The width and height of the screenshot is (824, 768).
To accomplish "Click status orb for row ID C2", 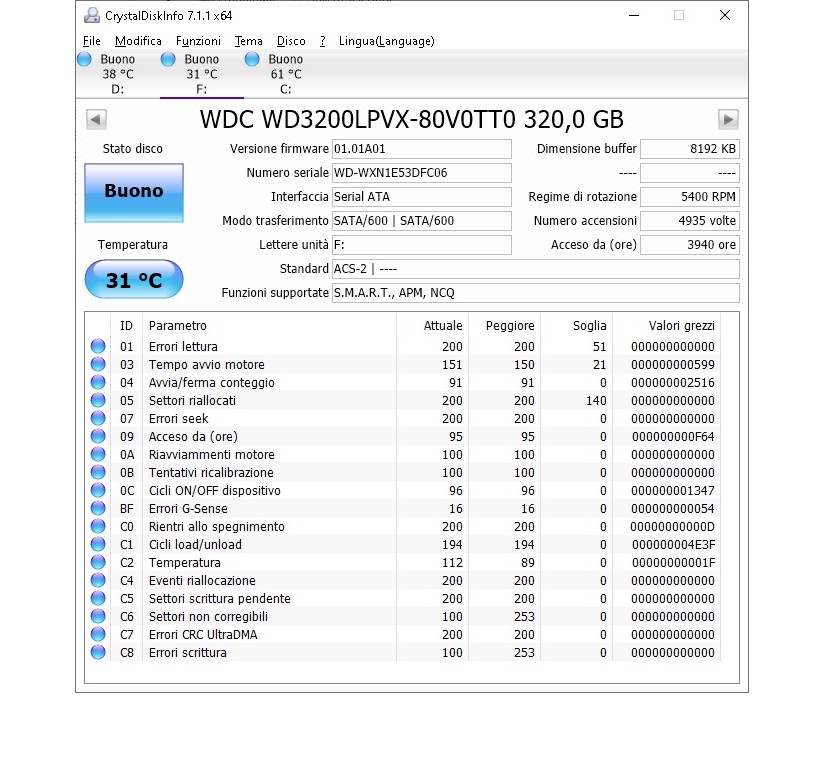I will (98, 562).
